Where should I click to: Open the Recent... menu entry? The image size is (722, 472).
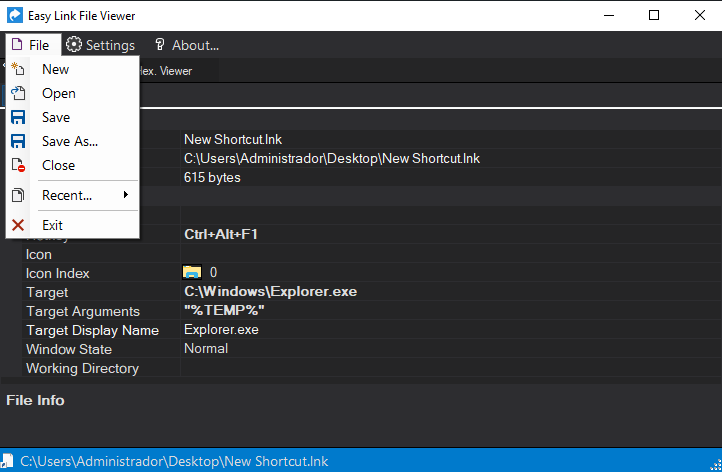73,195
